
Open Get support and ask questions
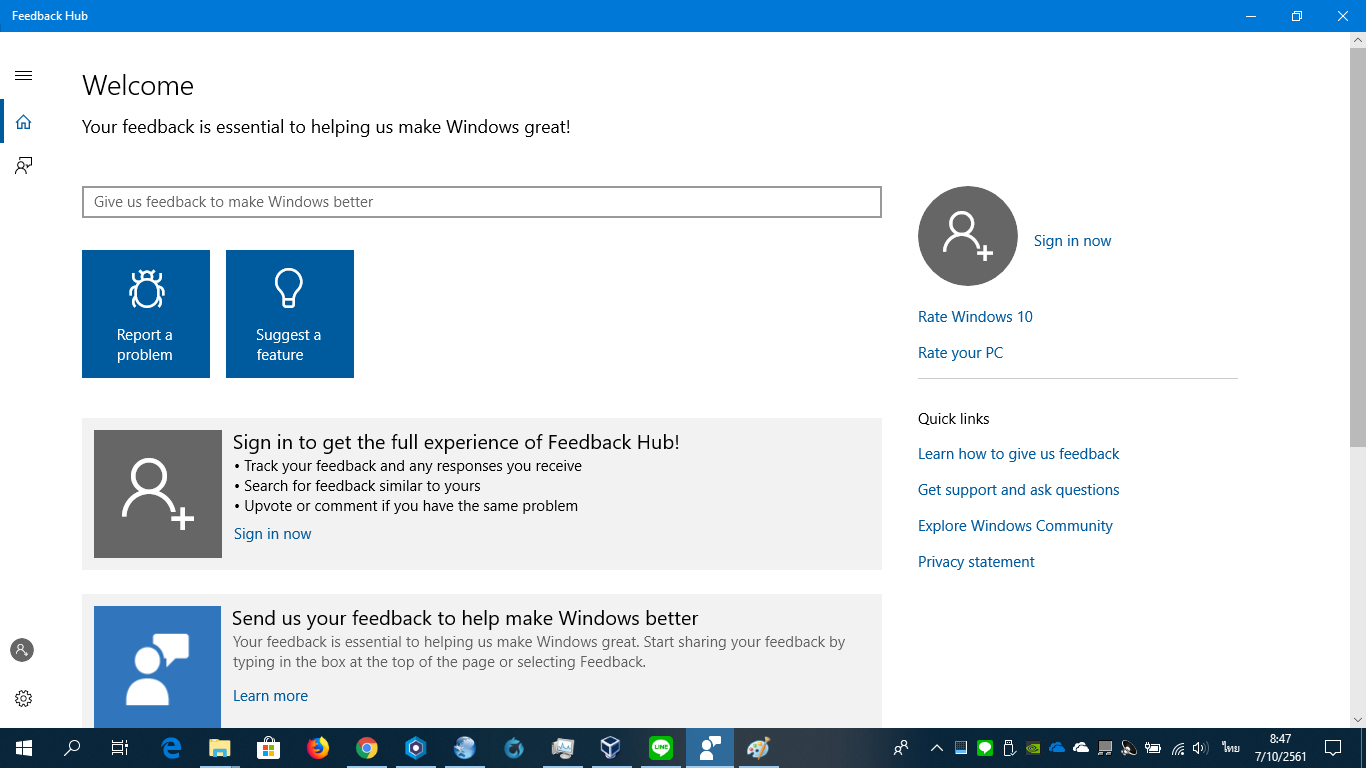click(x=1018, y=490)
